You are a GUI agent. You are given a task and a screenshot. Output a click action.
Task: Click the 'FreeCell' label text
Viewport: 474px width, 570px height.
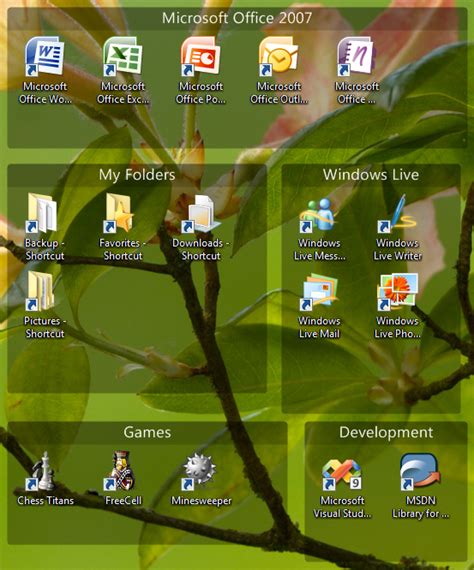pyautogui.click(x=123, y=501)
